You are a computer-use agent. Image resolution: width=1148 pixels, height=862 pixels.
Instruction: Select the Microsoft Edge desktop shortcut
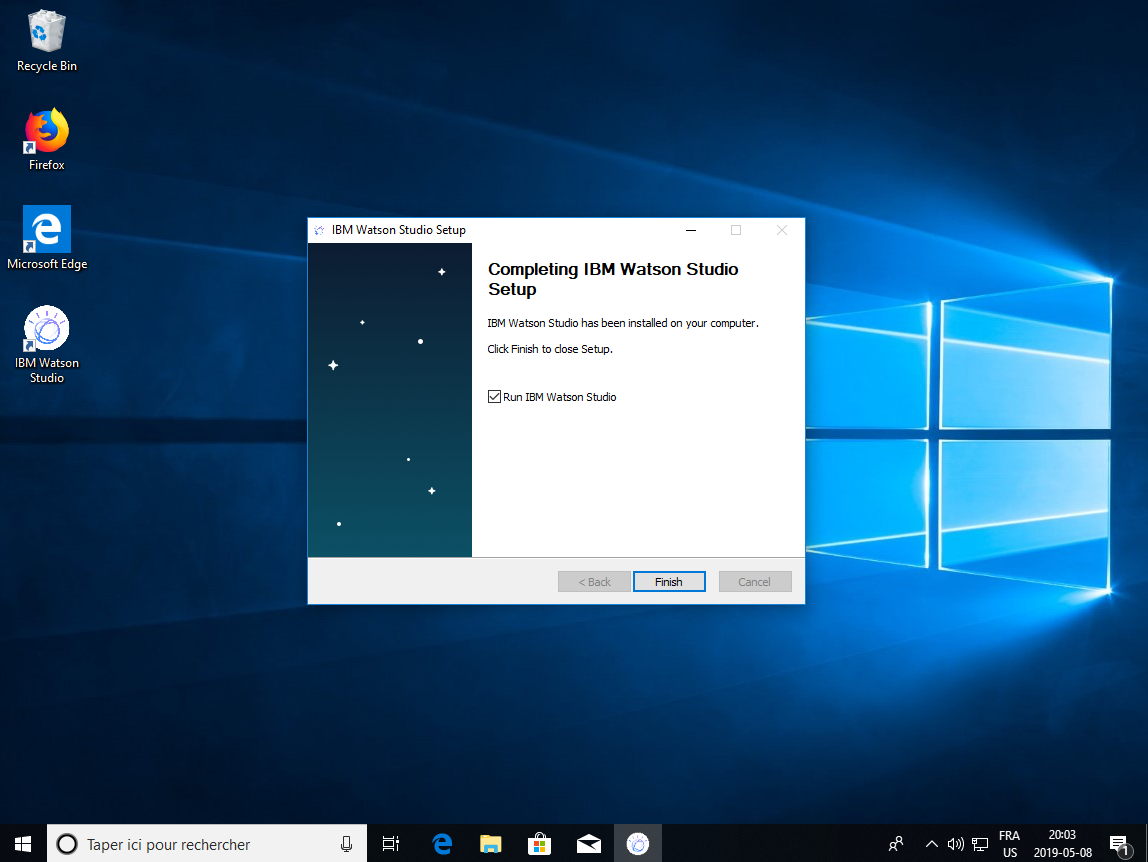coord(47,232)
